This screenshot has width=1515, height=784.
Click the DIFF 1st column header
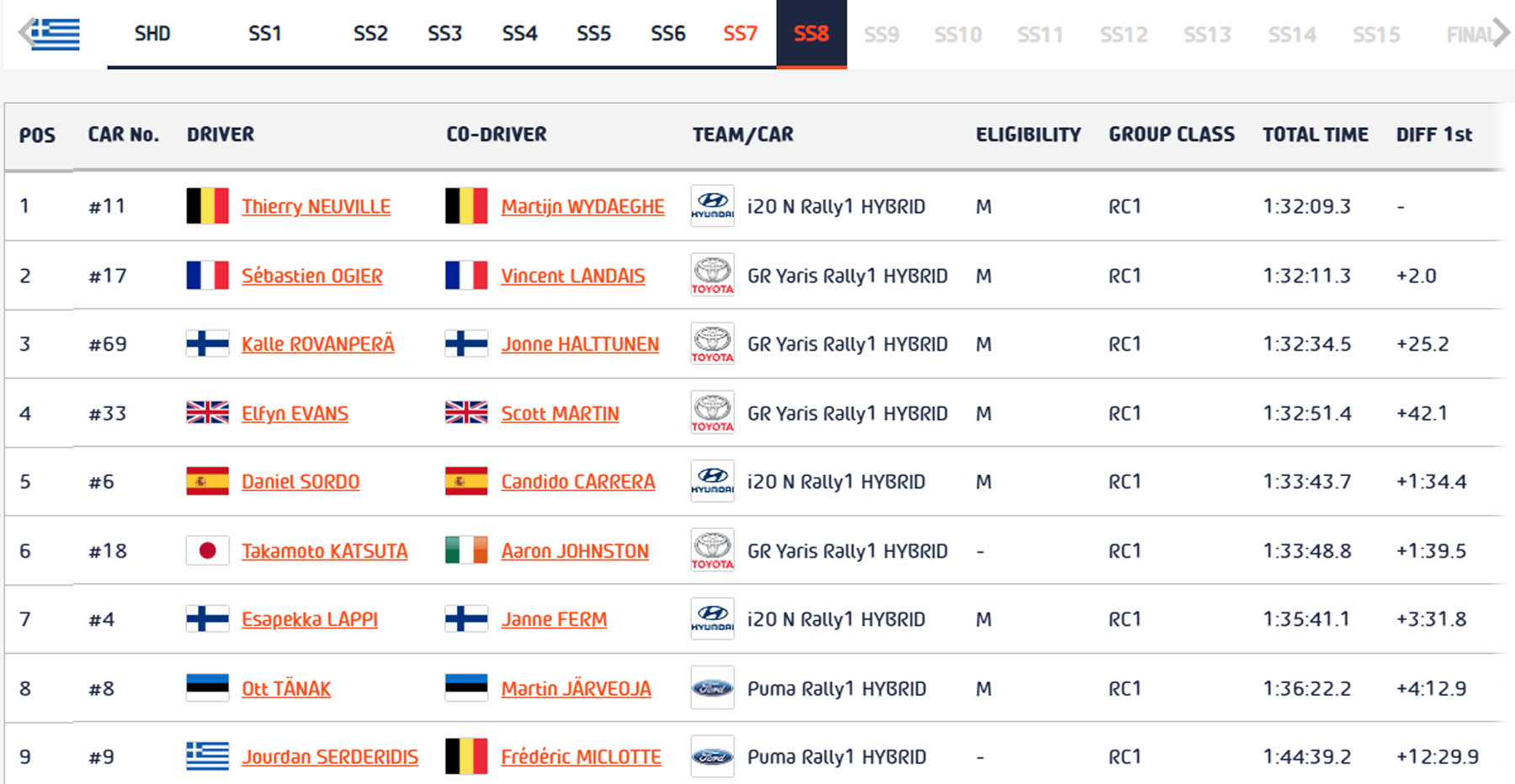point(1433,135)
